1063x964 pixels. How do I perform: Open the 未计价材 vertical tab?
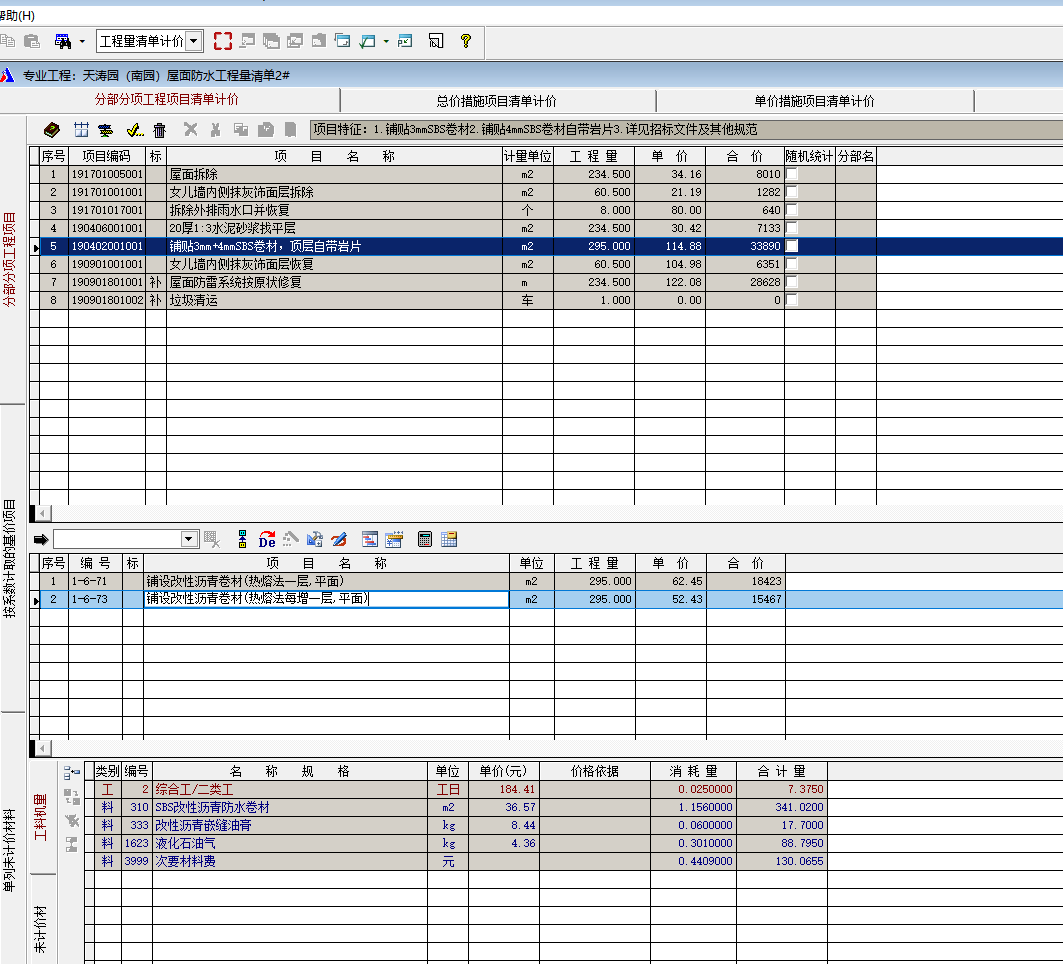pyautogui.click(x=41, y=927)
